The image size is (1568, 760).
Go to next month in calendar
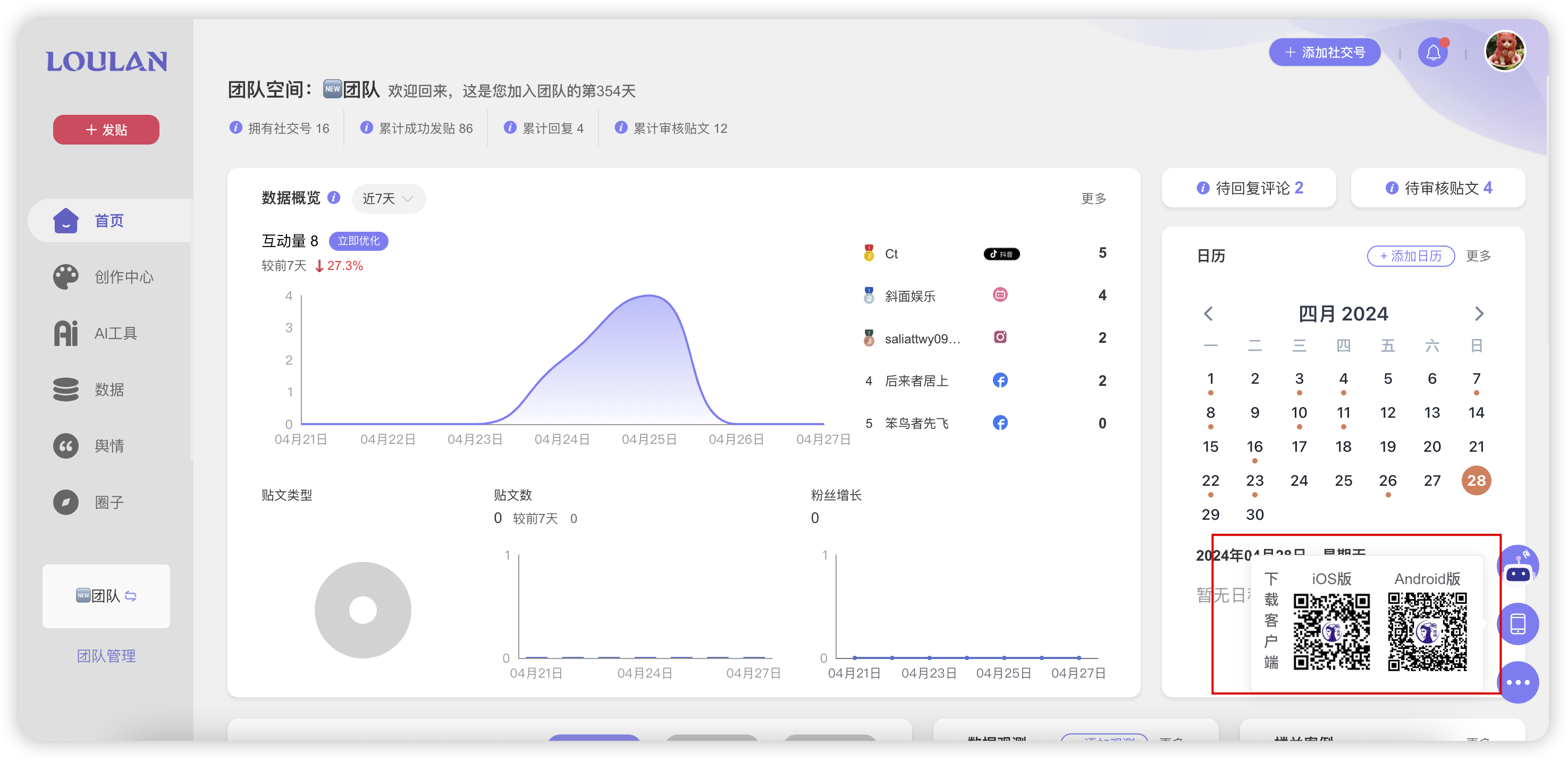(1479, 314)
